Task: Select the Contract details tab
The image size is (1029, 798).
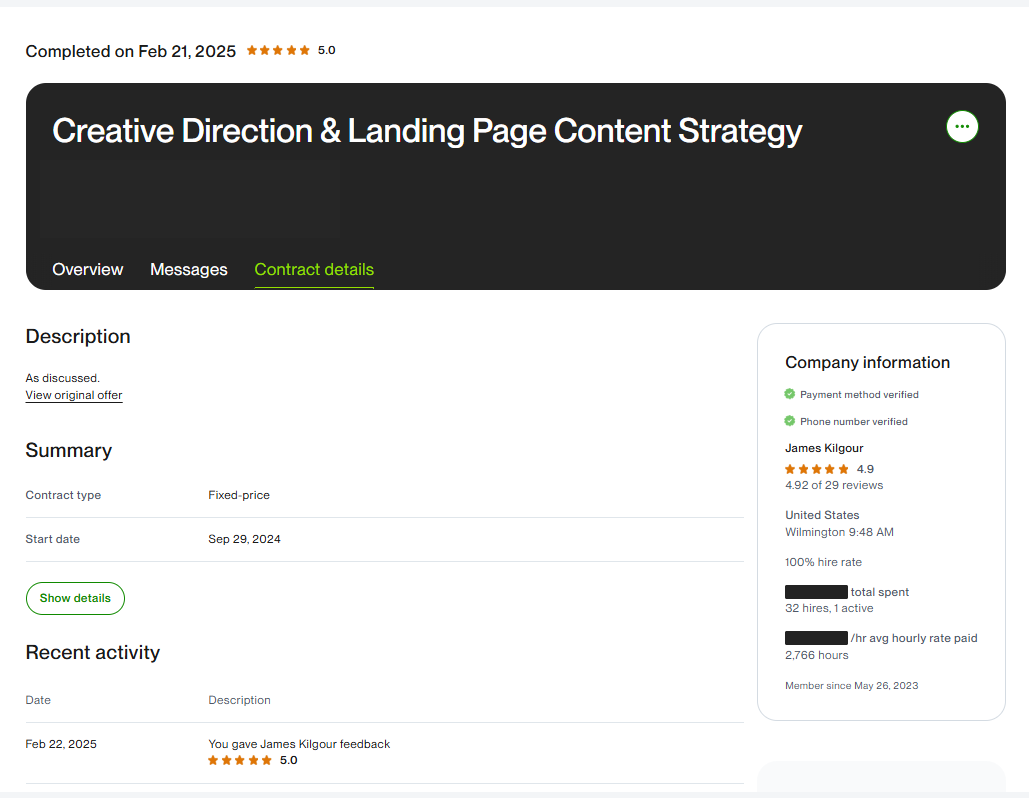Action: coord(314,270)
